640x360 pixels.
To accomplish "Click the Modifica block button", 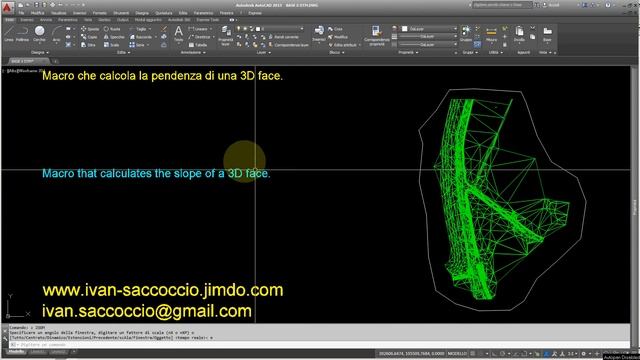I will tap(338, 37).
